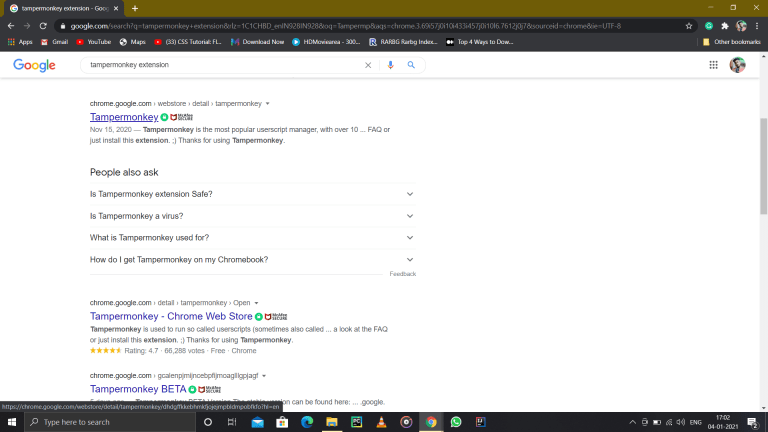Open the clock showing 17:02
Image resolution: width=768 pixels, height=432 pixels.
[723, 422]
